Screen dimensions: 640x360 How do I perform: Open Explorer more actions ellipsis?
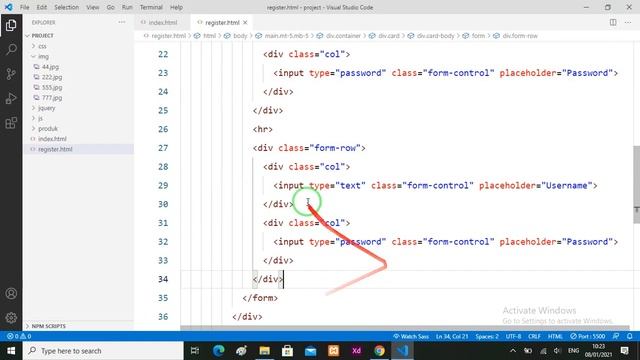(x=122, y=22)
